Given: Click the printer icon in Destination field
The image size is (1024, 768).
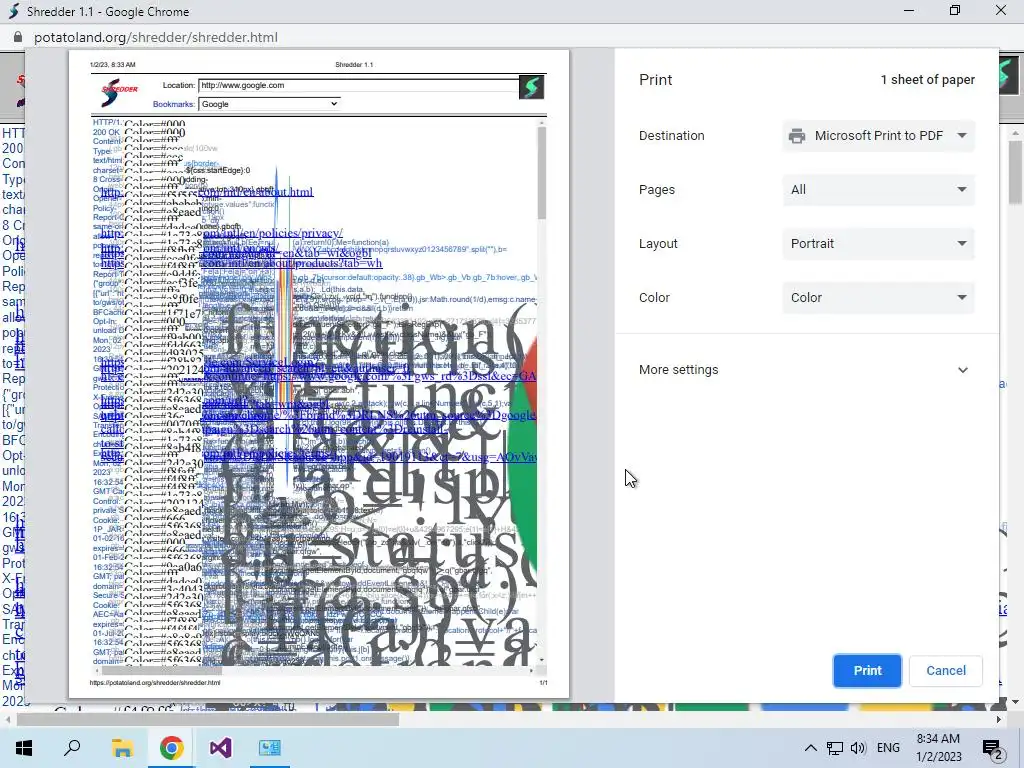Looking at the screenshot, I should click(x=797, y=136).
